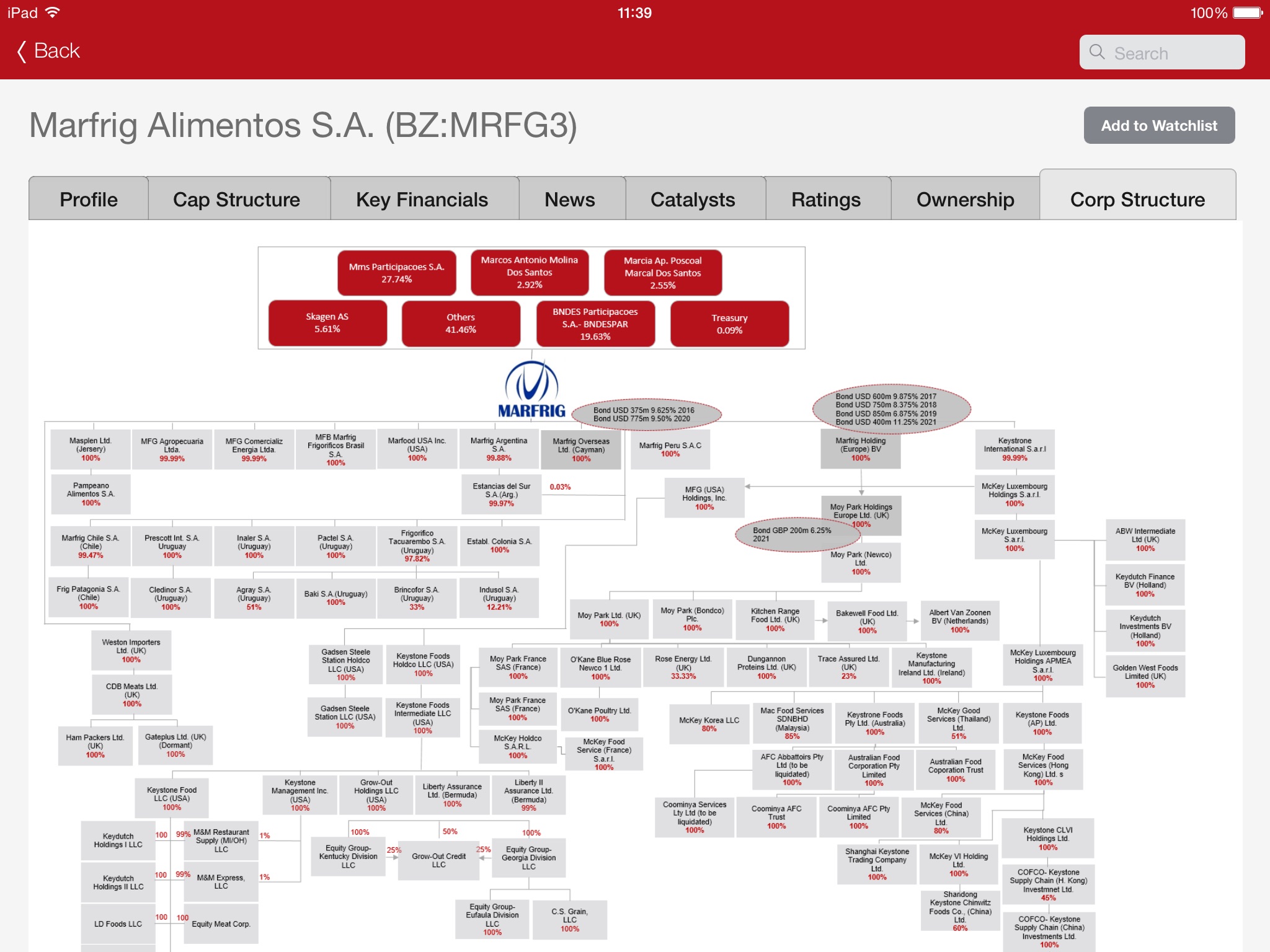Tap Equity Meat Corp. node
Screen dimensions: 1270x952
tap(221, 923)
